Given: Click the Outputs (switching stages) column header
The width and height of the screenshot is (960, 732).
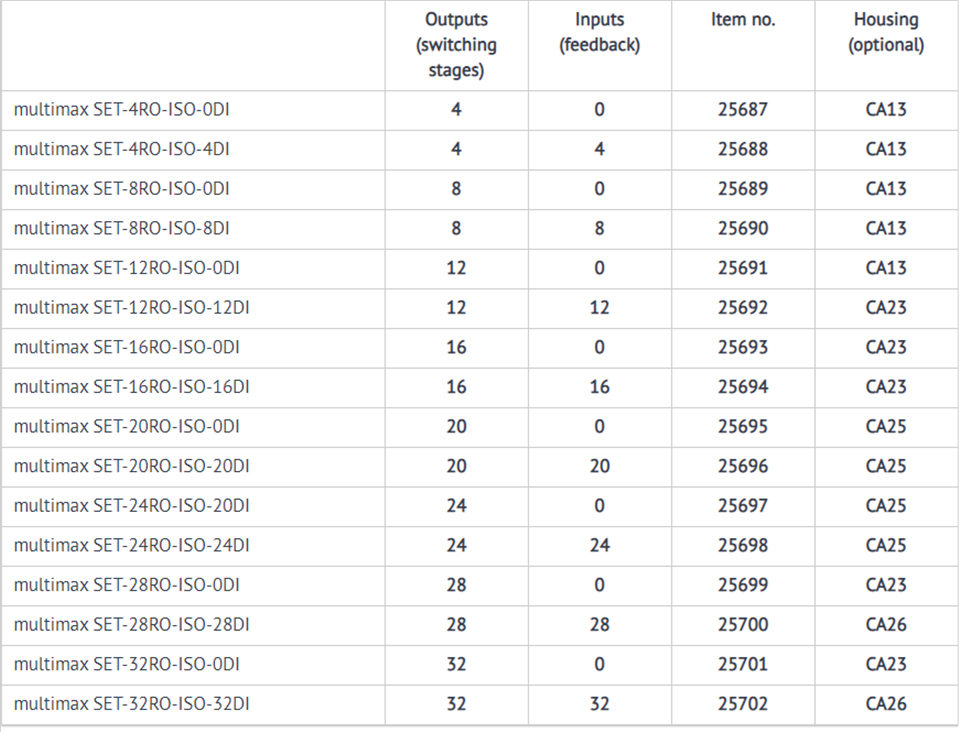Looking at the screenshot, I should coord(456,45).
